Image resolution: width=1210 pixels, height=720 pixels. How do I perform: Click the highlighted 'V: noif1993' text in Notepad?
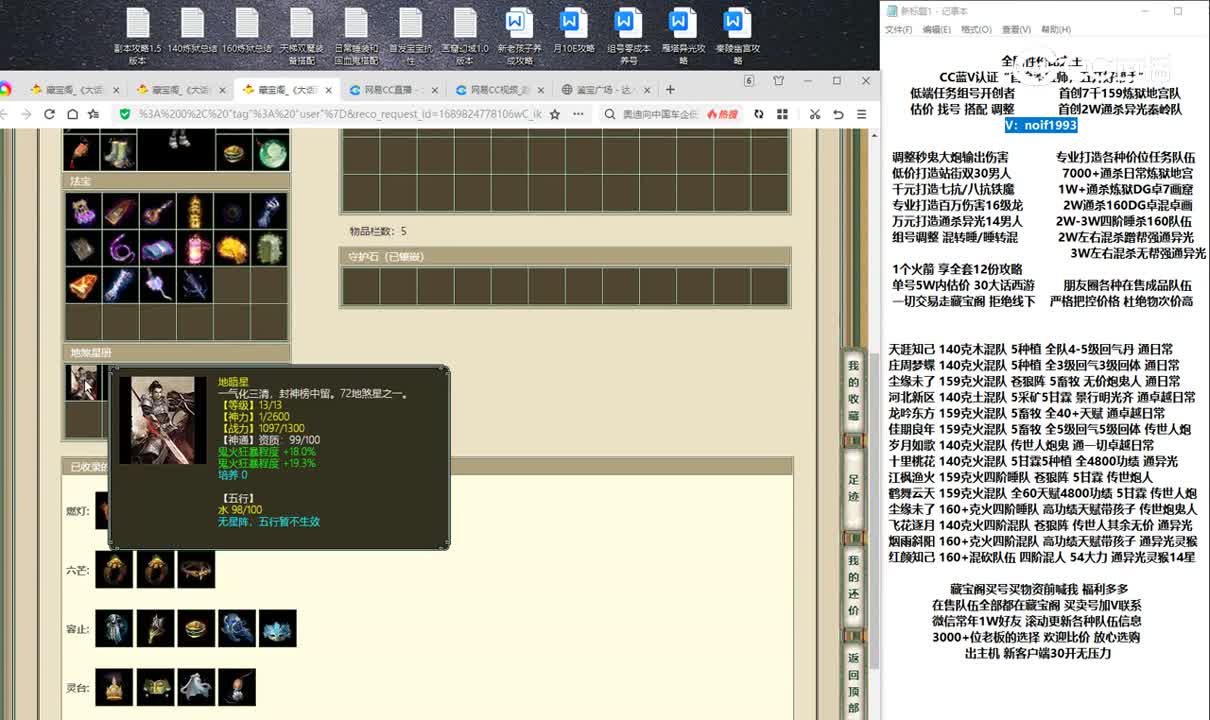click(x=1041, y=125)
